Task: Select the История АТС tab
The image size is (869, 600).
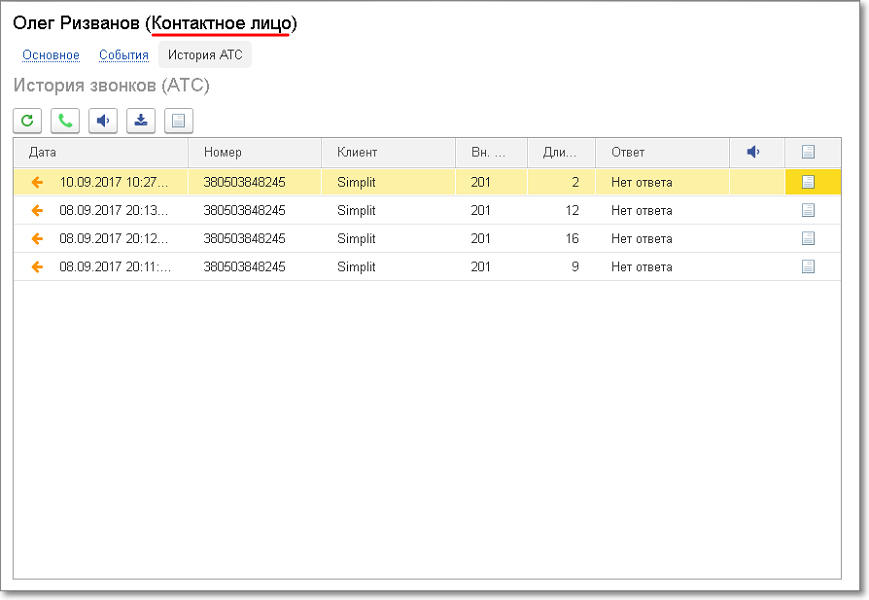Action: (205, 55)
